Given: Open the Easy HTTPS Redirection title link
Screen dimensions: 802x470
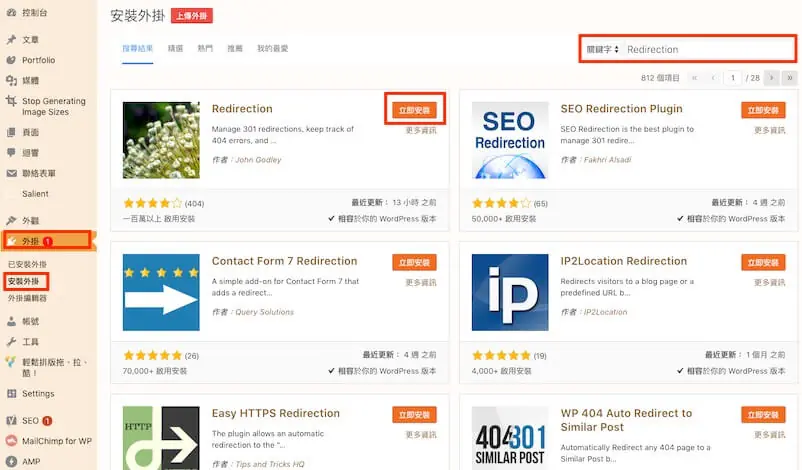Looking at the screenshot, I should pyautogui.click(x=276, y=413).
